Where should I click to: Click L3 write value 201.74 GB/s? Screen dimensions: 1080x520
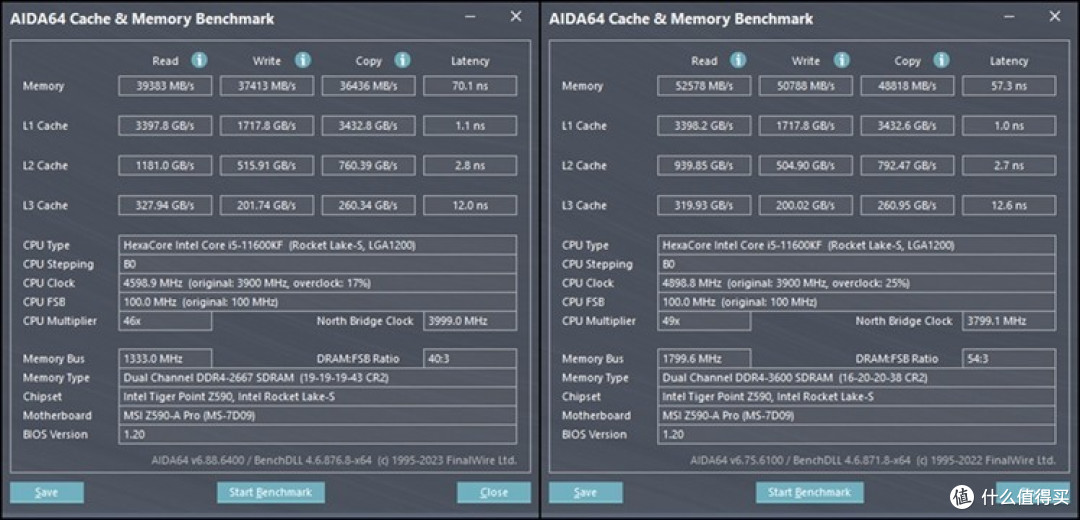[267, 205]
